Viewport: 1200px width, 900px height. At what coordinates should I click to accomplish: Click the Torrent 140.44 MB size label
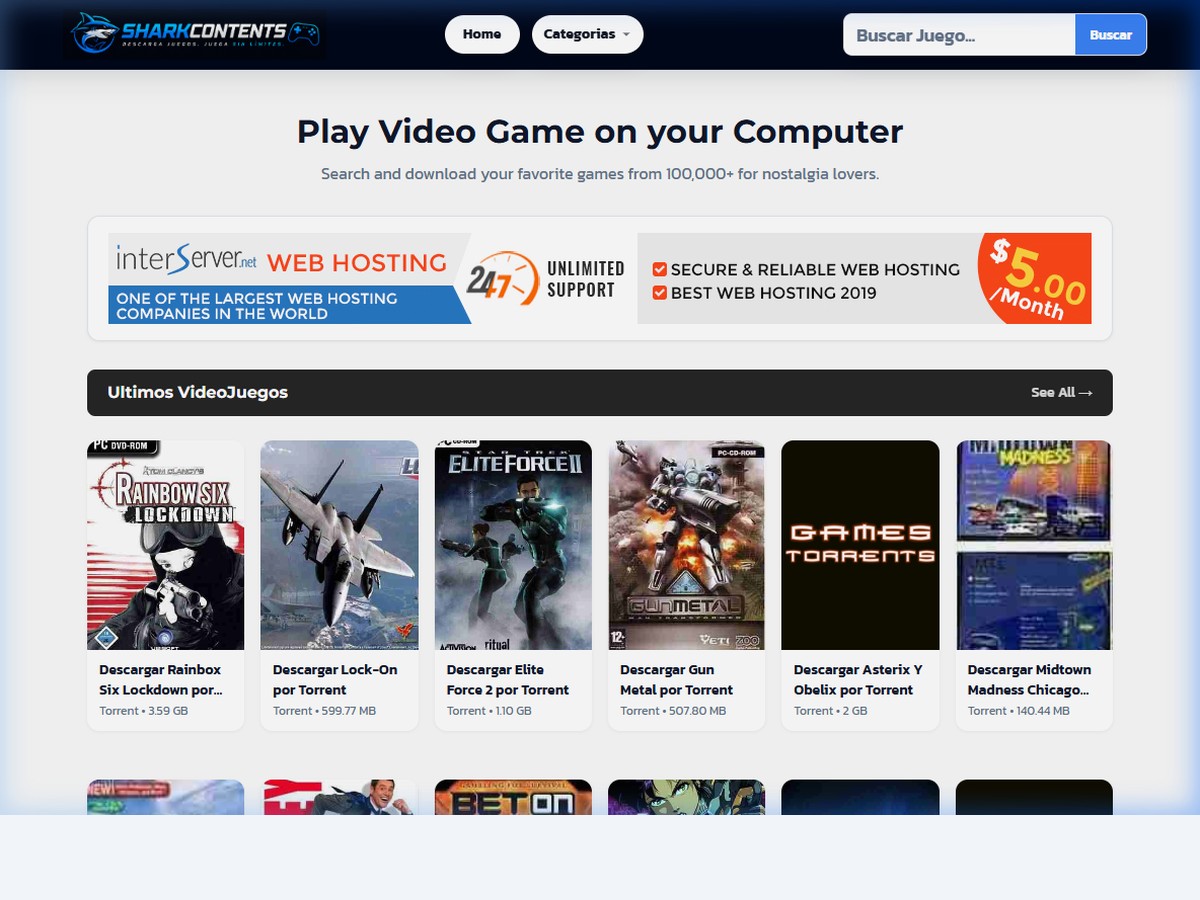point(1019,711)
